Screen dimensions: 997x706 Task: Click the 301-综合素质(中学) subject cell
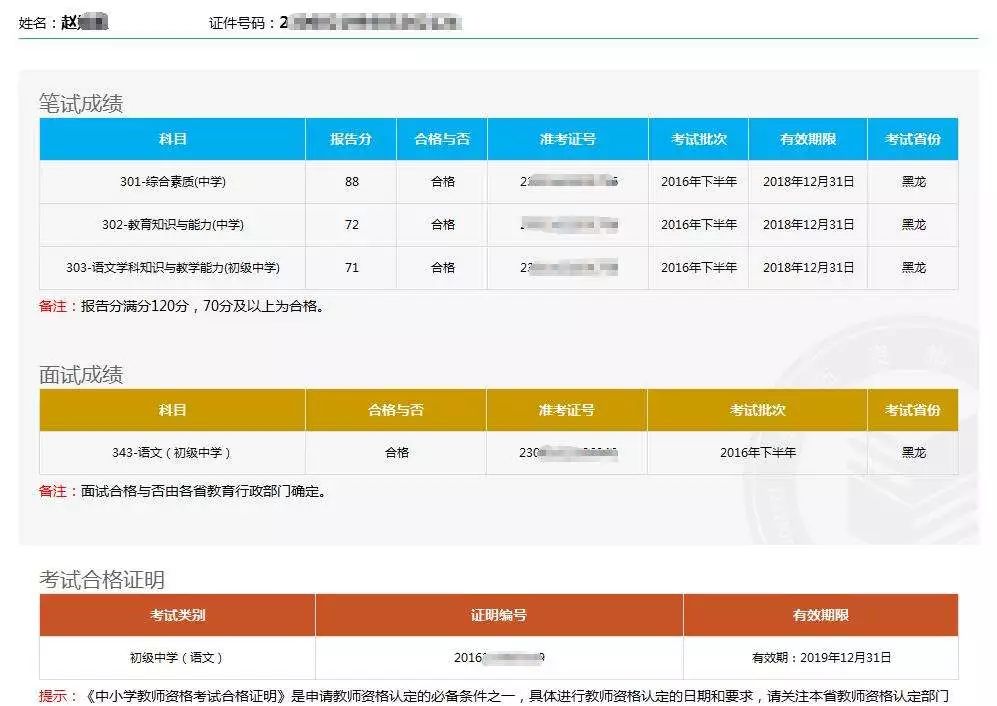[x=172, y=182]
